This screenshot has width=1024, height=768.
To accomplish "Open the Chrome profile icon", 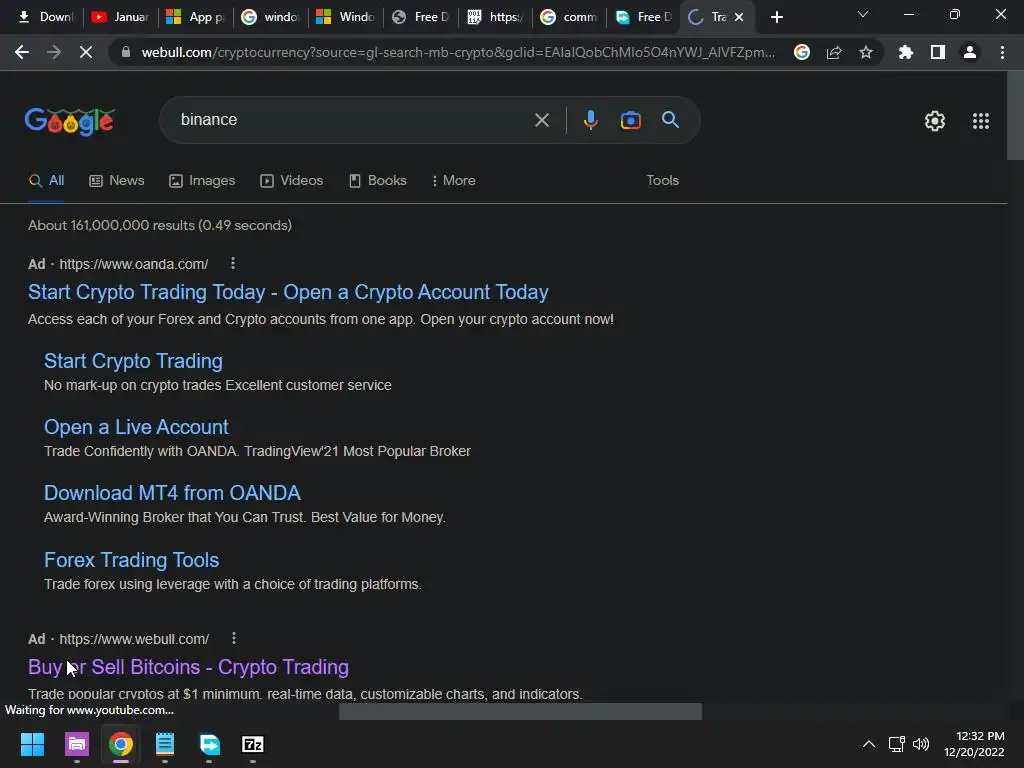I will [970, 52].
